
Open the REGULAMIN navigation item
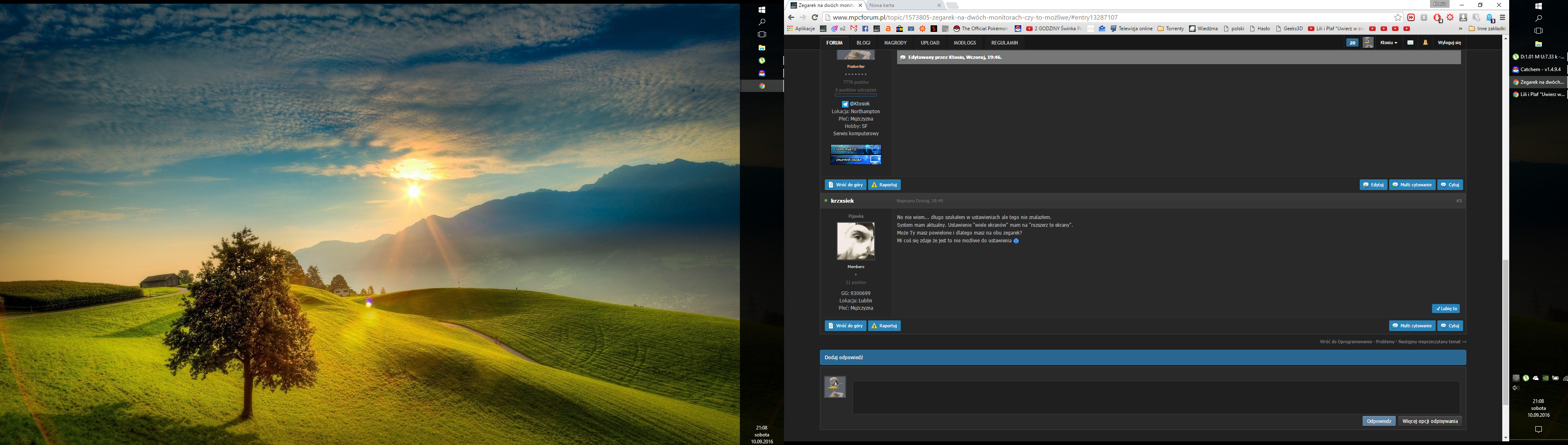click(x=1004, y=42)
